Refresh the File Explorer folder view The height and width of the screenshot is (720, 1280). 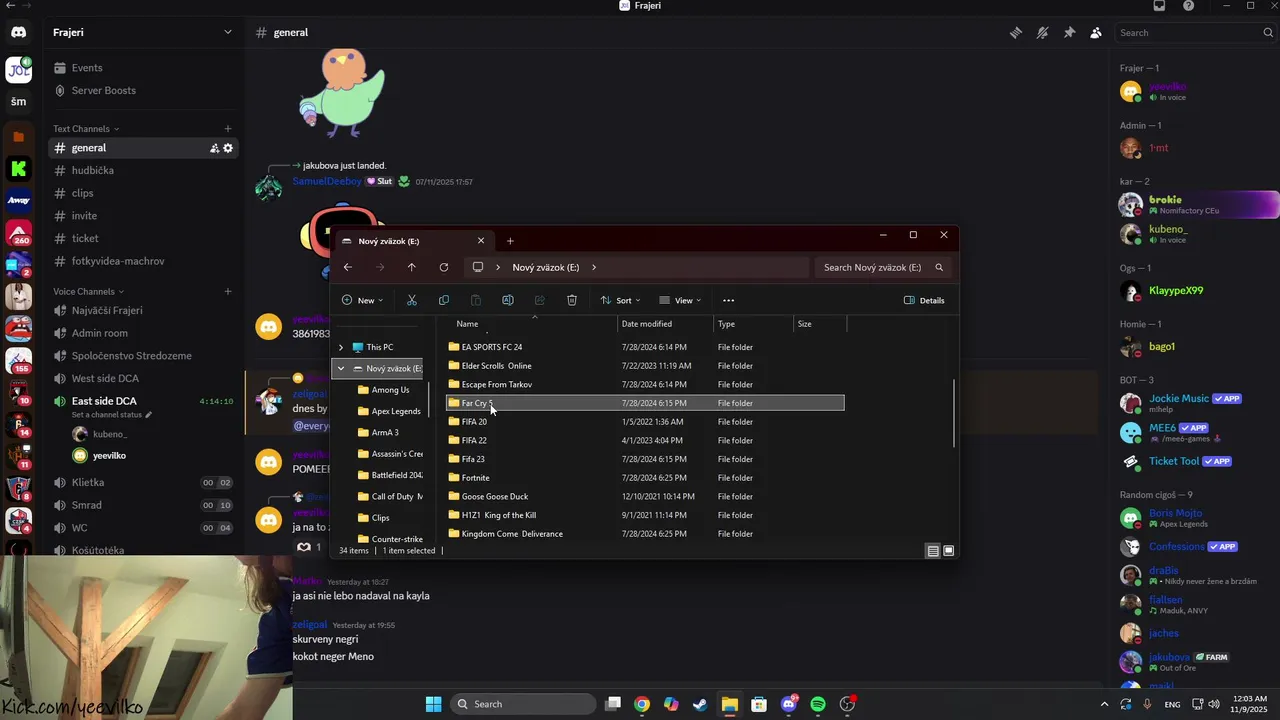444,267
